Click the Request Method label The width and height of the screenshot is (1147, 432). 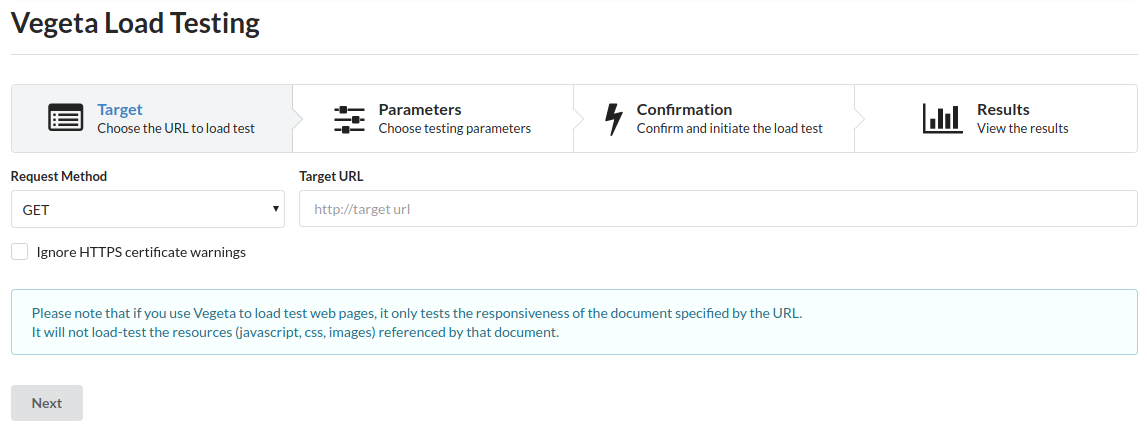(59, 176)
